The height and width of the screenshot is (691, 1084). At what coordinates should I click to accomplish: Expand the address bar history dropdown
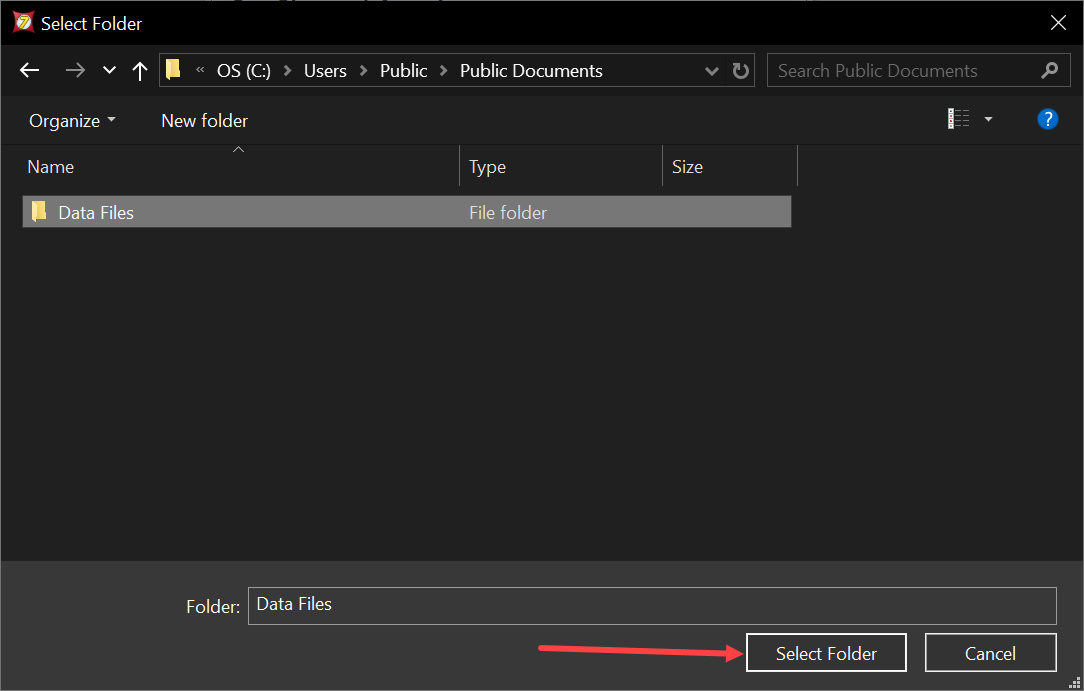712,71
